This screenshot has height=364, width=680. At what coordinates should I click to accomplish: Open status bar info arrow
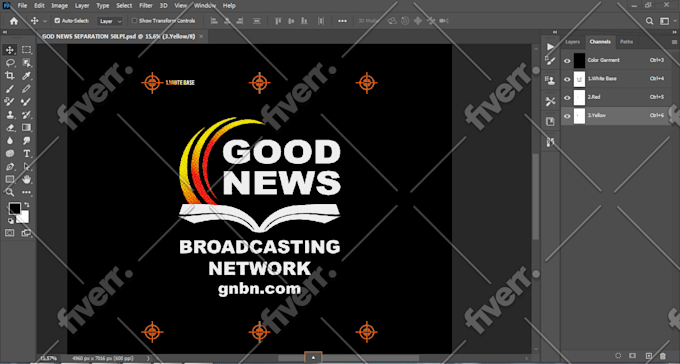[148, 358]
